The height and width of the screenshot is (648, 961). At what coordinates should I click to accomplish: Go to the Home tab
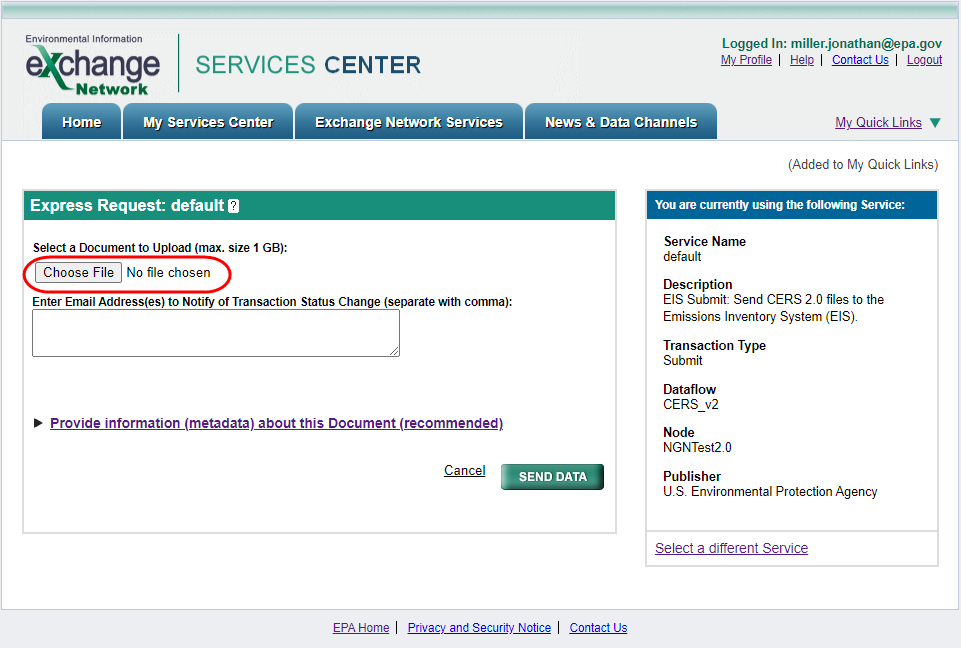(x=82, y=122)
